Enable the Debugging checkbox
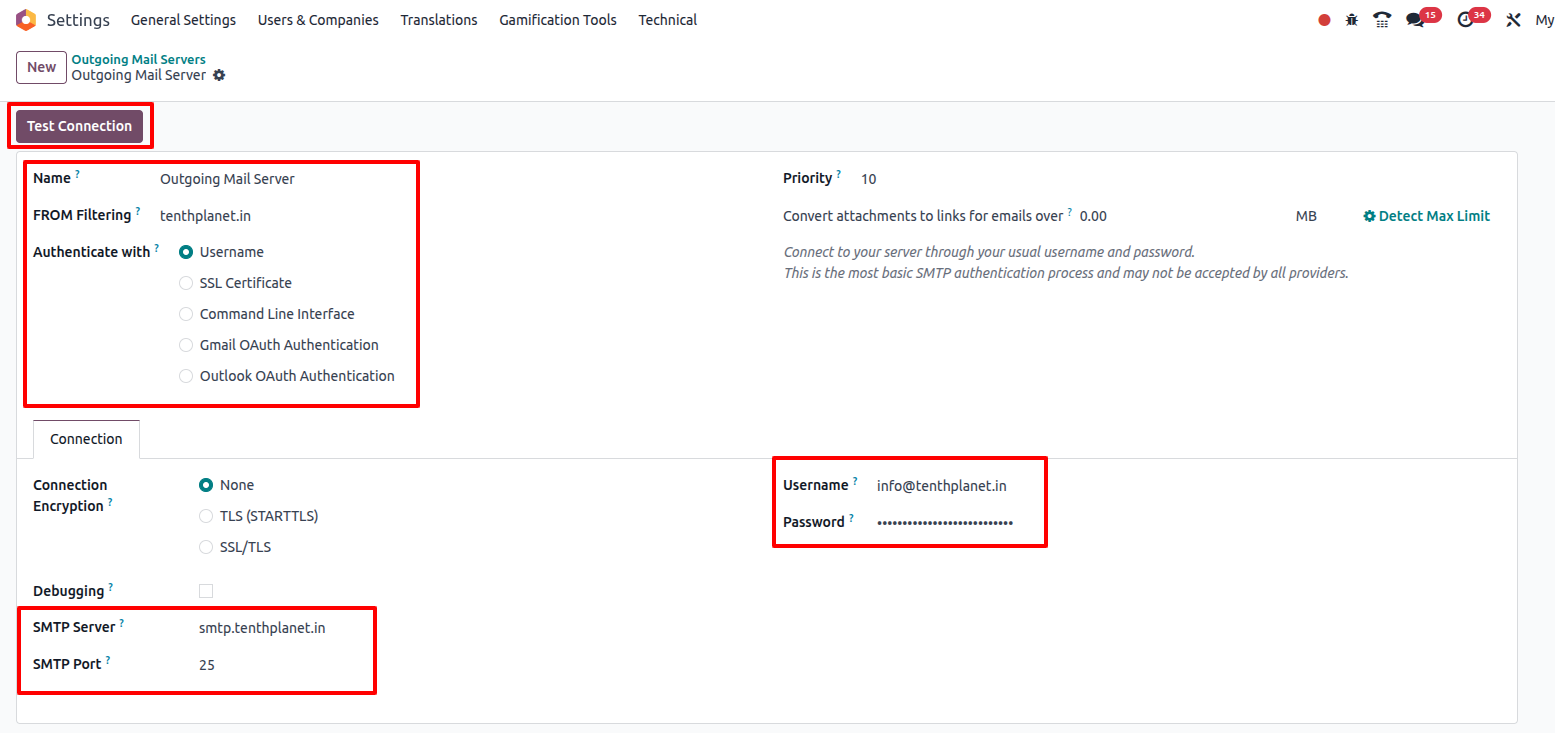This screenshot has height=733, width=1555. (x=206, y=591)
